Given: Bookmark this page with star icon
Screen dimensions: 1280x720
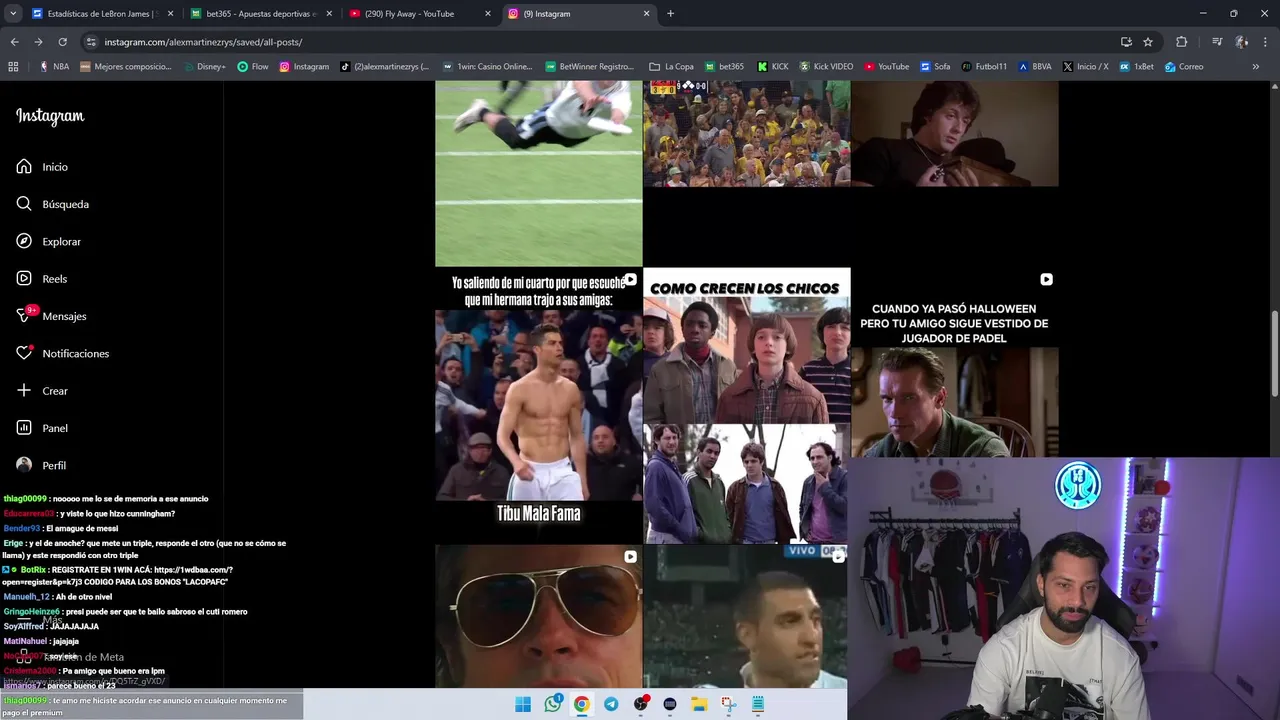Looking at the screenshot, I should (x=1148, y=42).
